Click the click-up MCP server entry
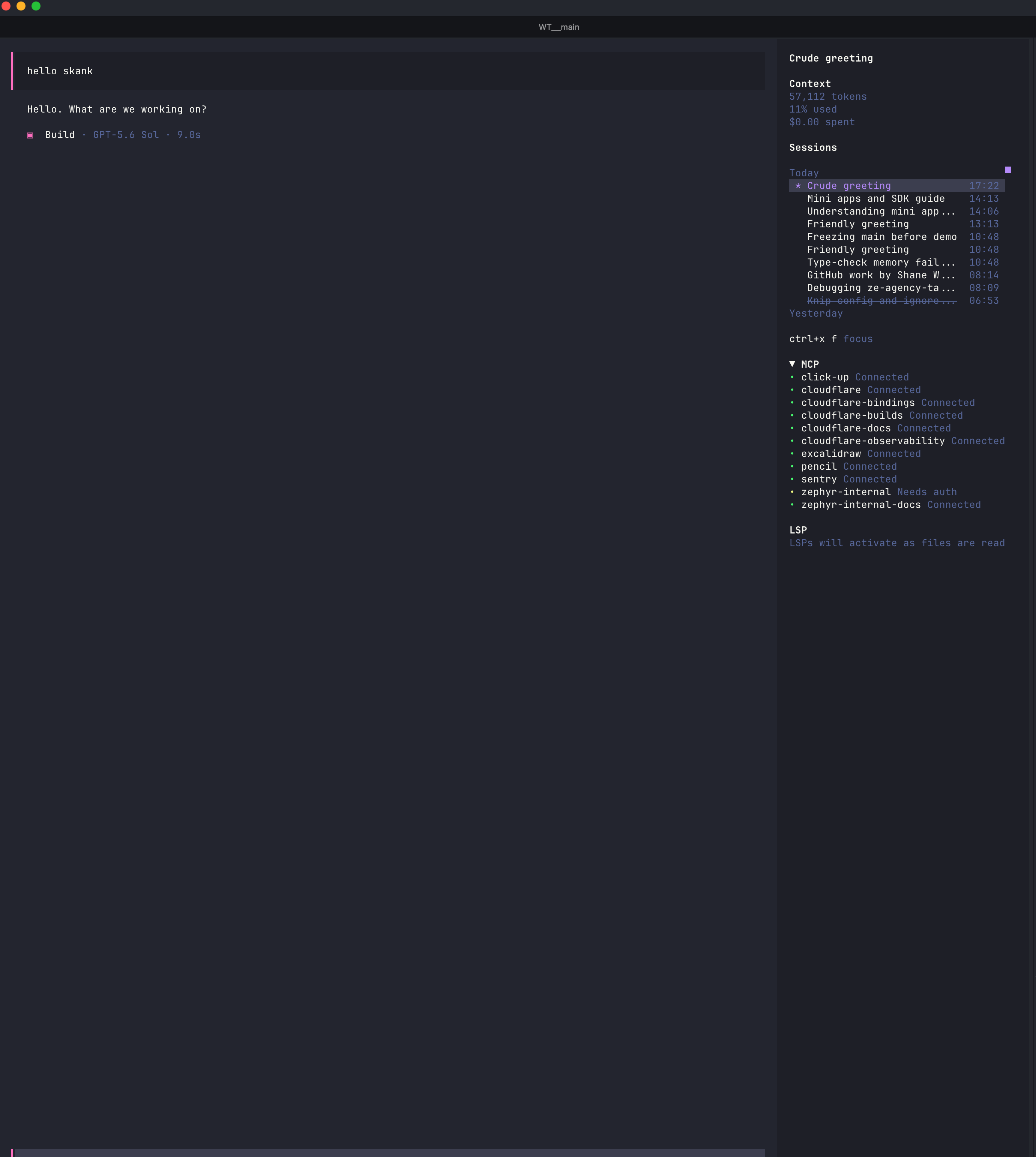Screen dimensions: 1036x1157 (x=849, y=377)
